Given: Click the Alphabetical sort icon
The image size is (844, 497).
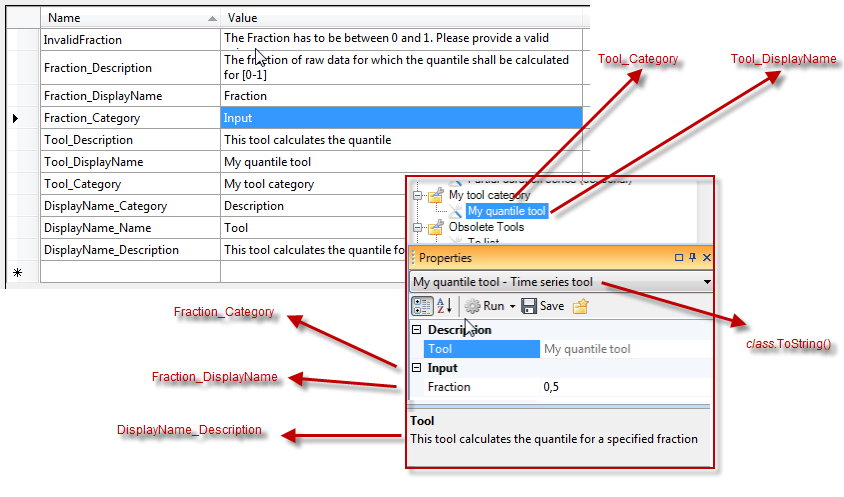Looking at the screenshot, I should pos(446,306).
